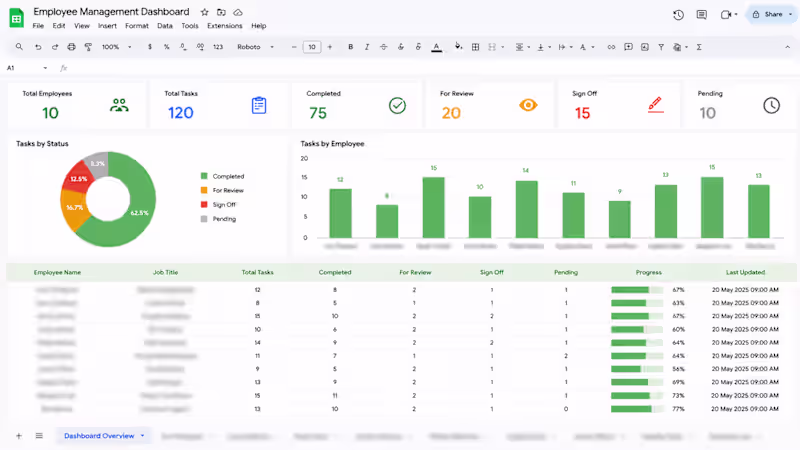Toggle italic formatting
800x450 pixels.
[367, 47]
